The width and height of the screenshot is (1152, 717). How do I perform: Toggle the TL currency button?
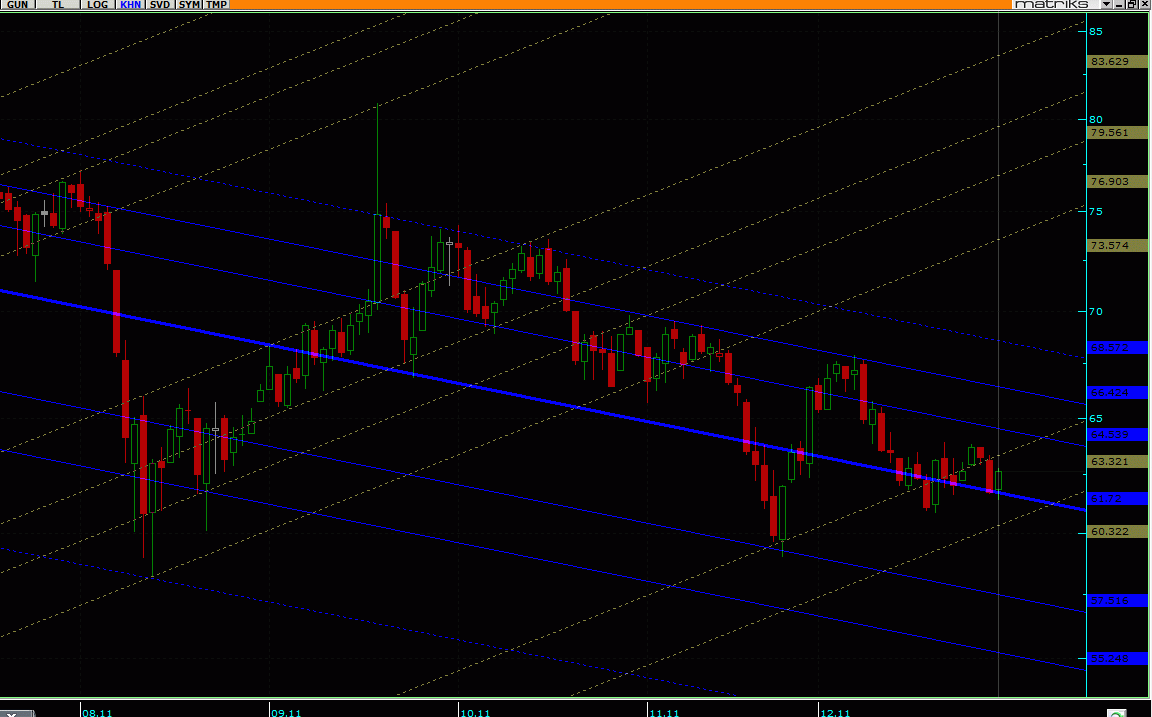coord(58,4)
